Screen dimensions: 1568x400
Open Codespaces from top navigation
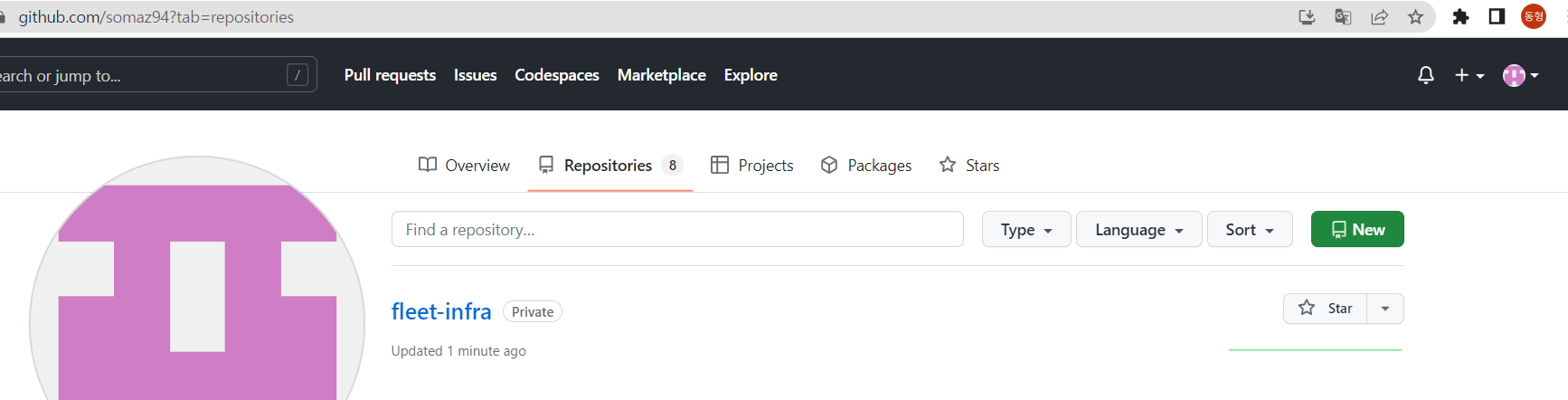point(557,75)
